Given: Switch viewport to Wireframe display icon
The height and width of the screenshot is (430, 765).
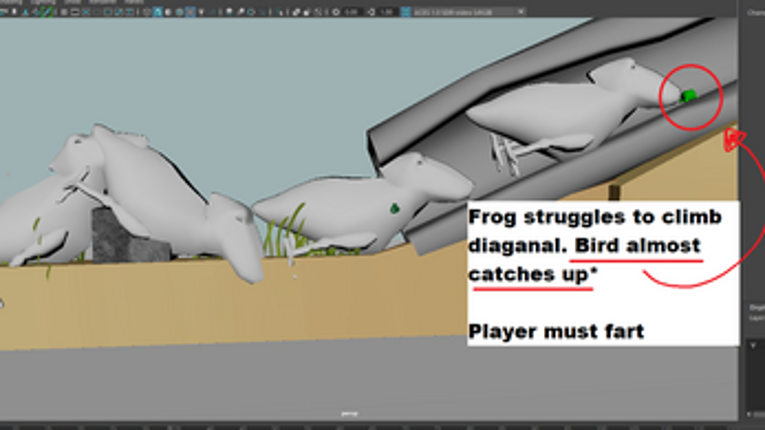Looking at the screenshot, I should [147, 12].
